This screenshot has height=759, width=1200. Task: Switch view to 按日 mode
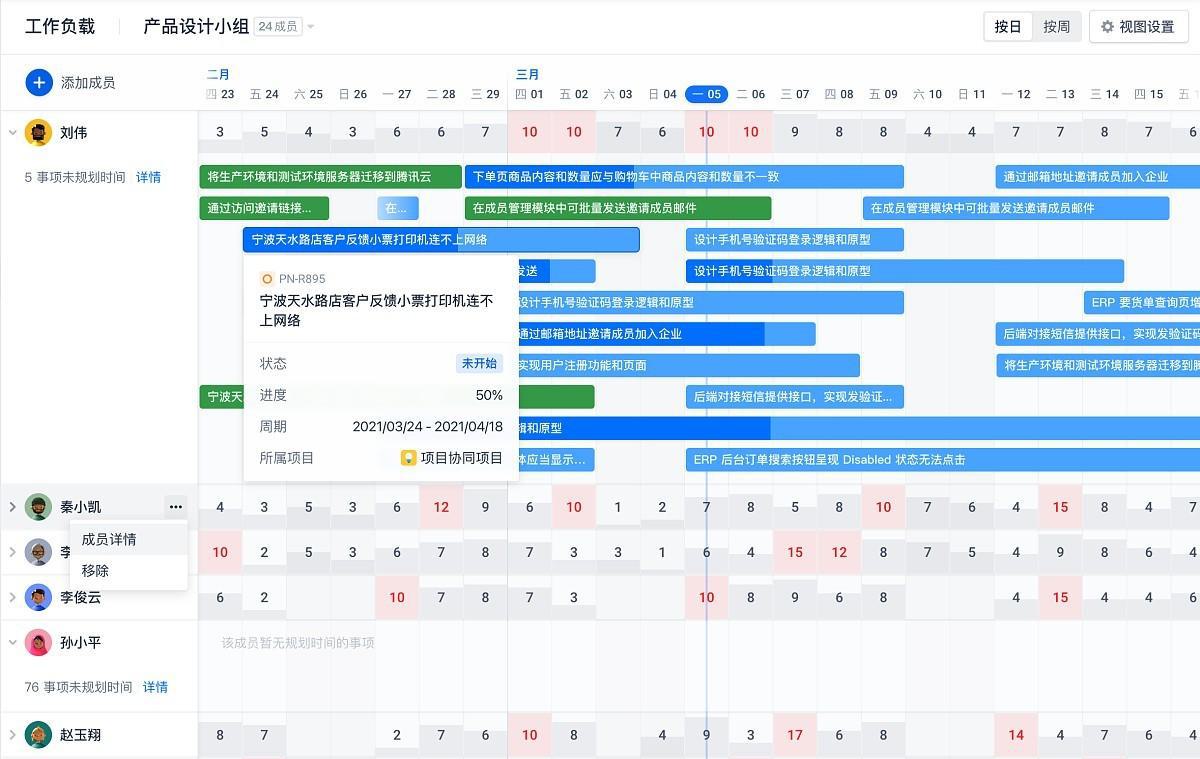(x=1007, y=27)
